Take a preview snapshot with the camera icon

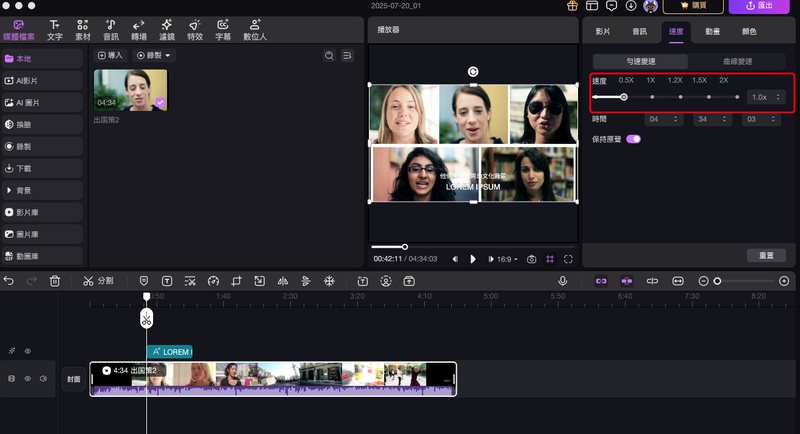531,259
